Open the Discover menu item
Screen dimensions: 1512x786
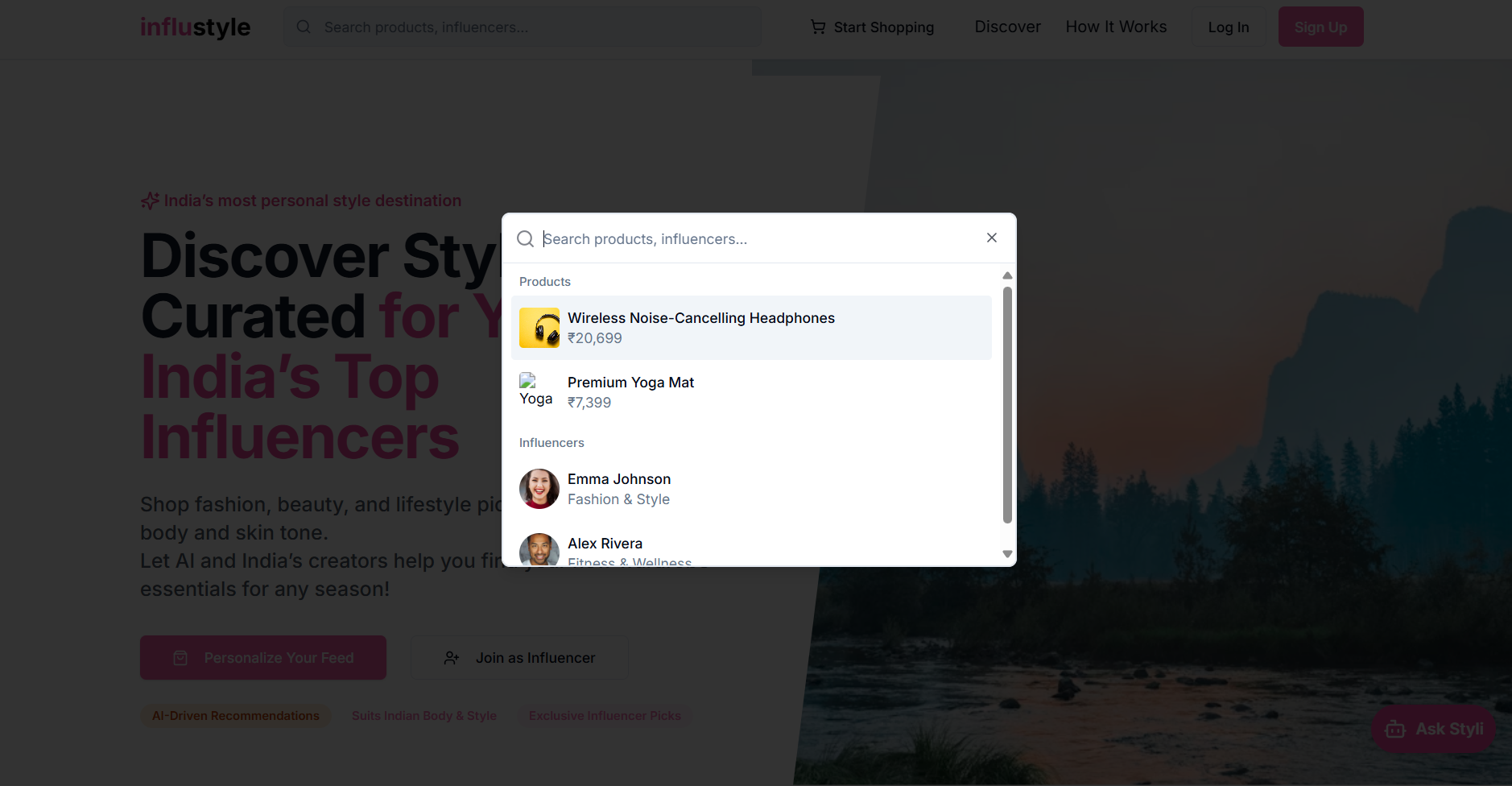click(1007, 27)
